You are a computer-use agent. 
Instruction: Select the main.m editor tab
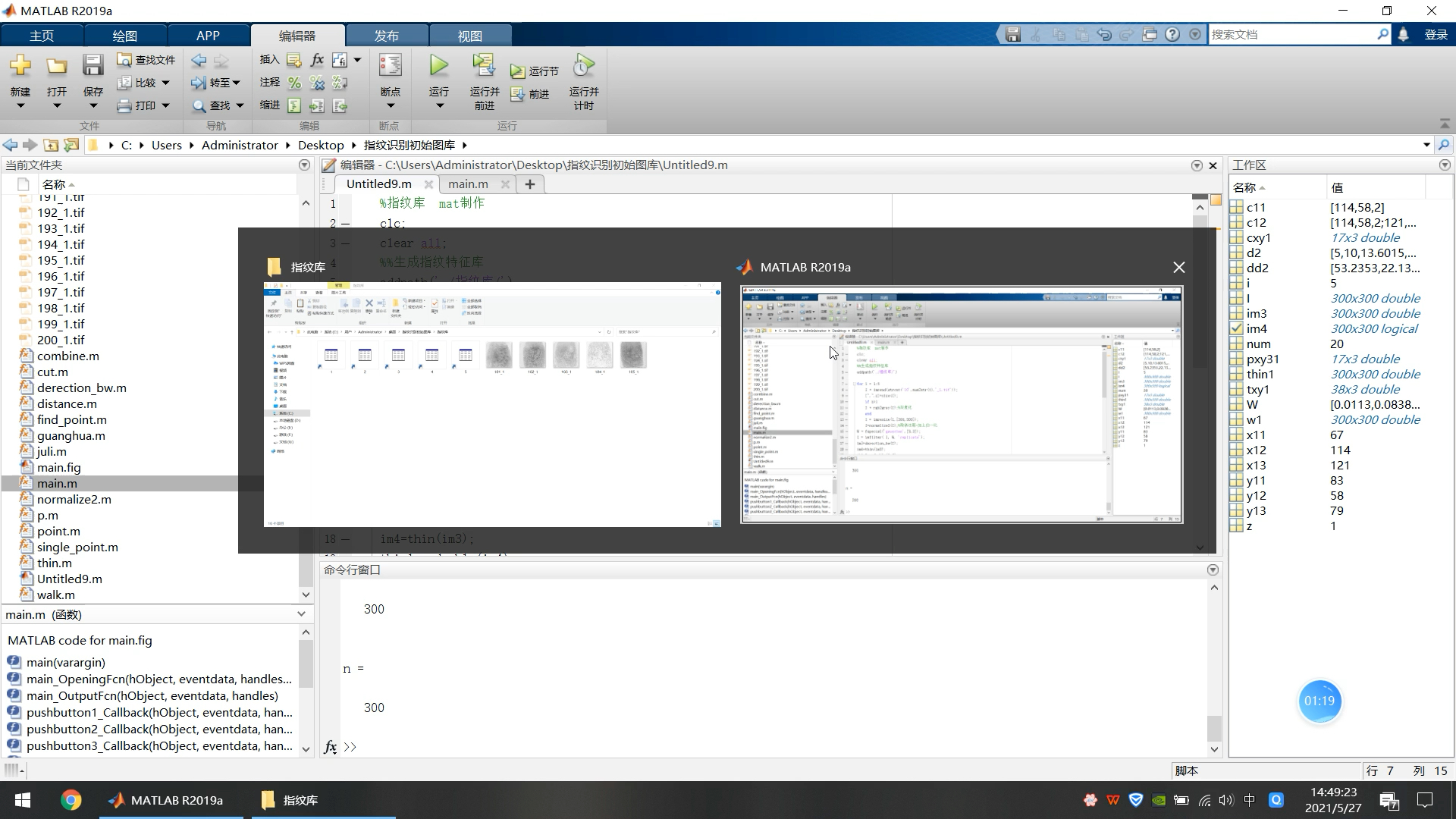point(468,184)
